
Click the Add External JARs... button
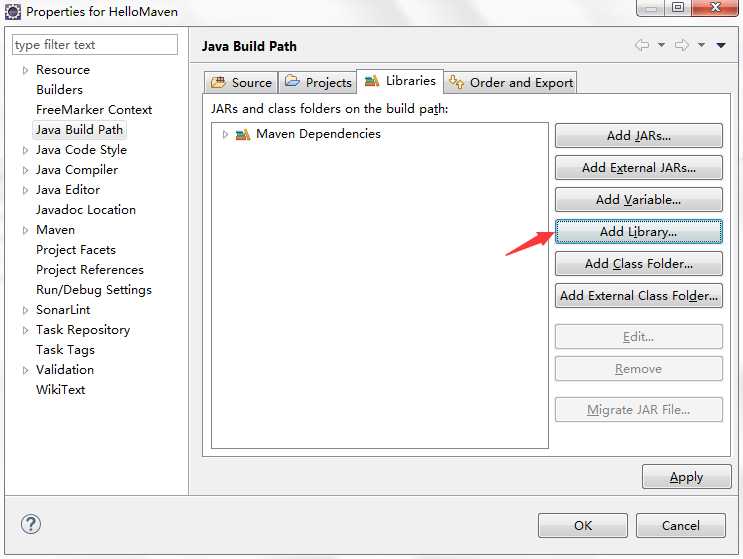point(639,168)
